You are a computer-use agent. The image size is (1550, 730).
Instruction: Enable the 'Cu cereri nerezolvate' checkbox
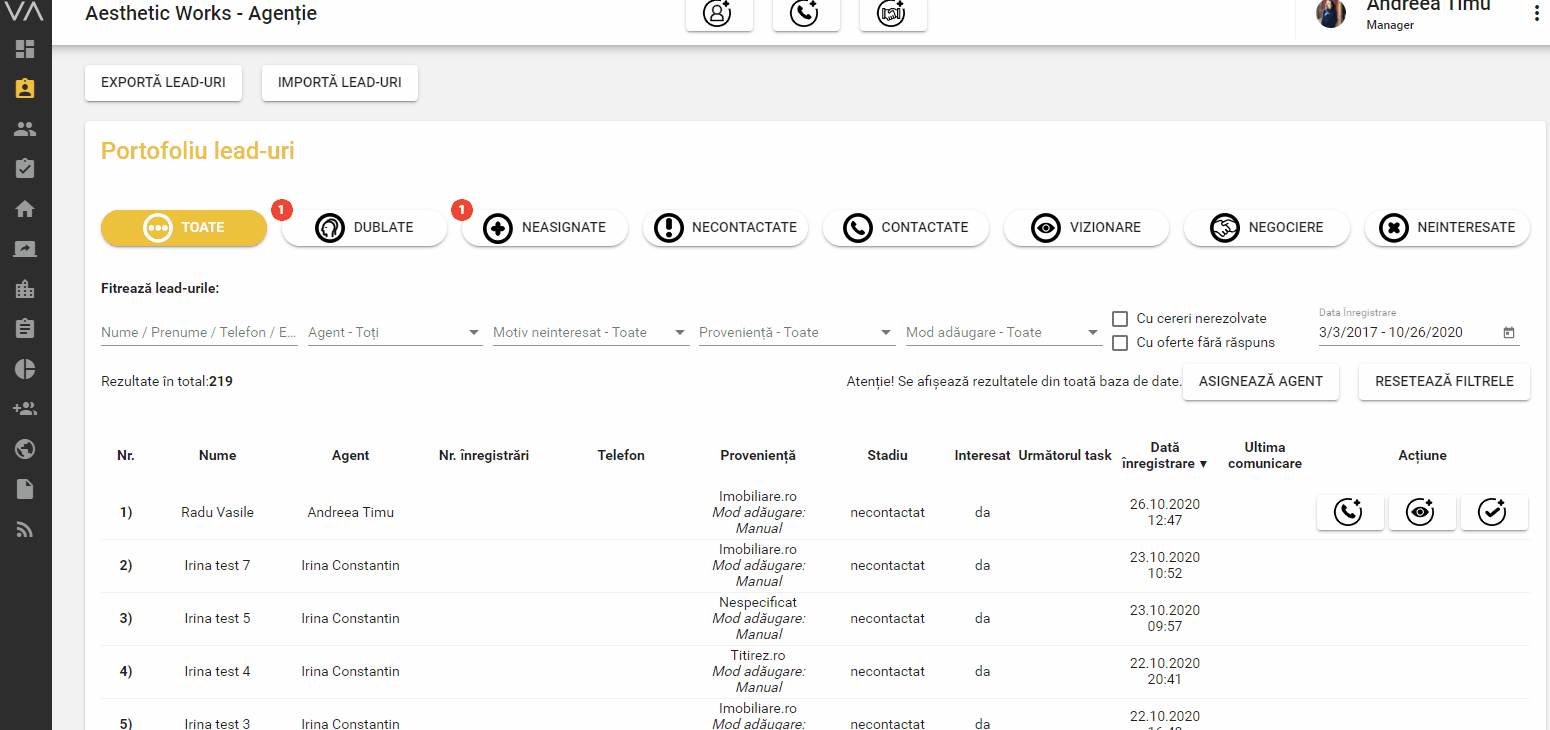point(1120,319)
